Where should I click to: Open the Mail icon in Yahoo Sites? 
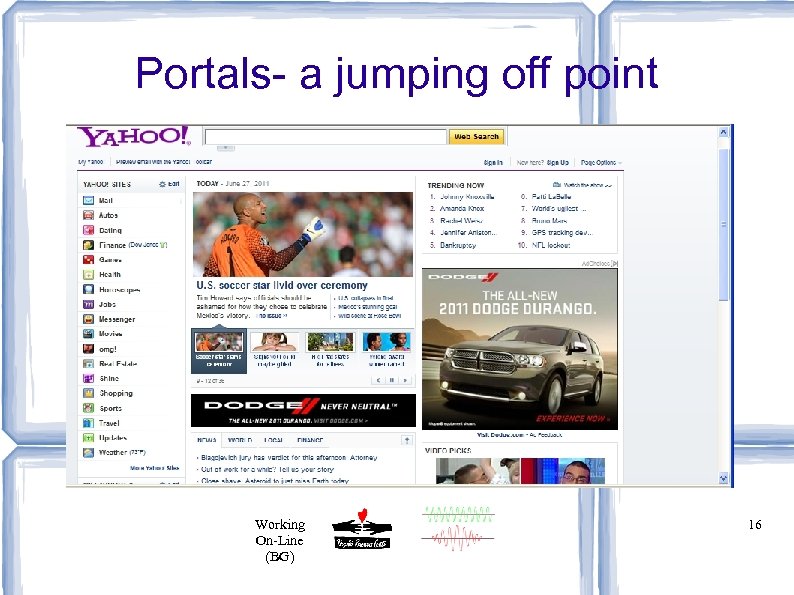(89, 201)
